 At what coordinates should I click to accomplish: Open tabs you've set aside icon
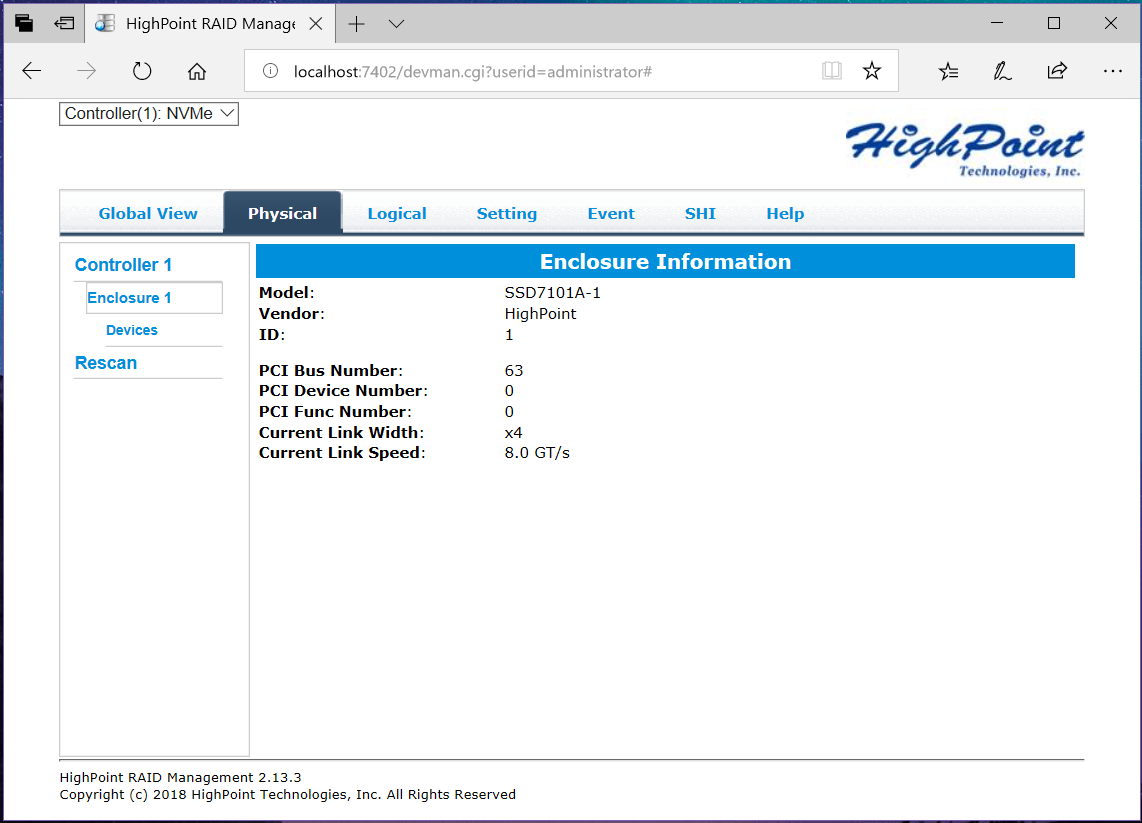23,23
